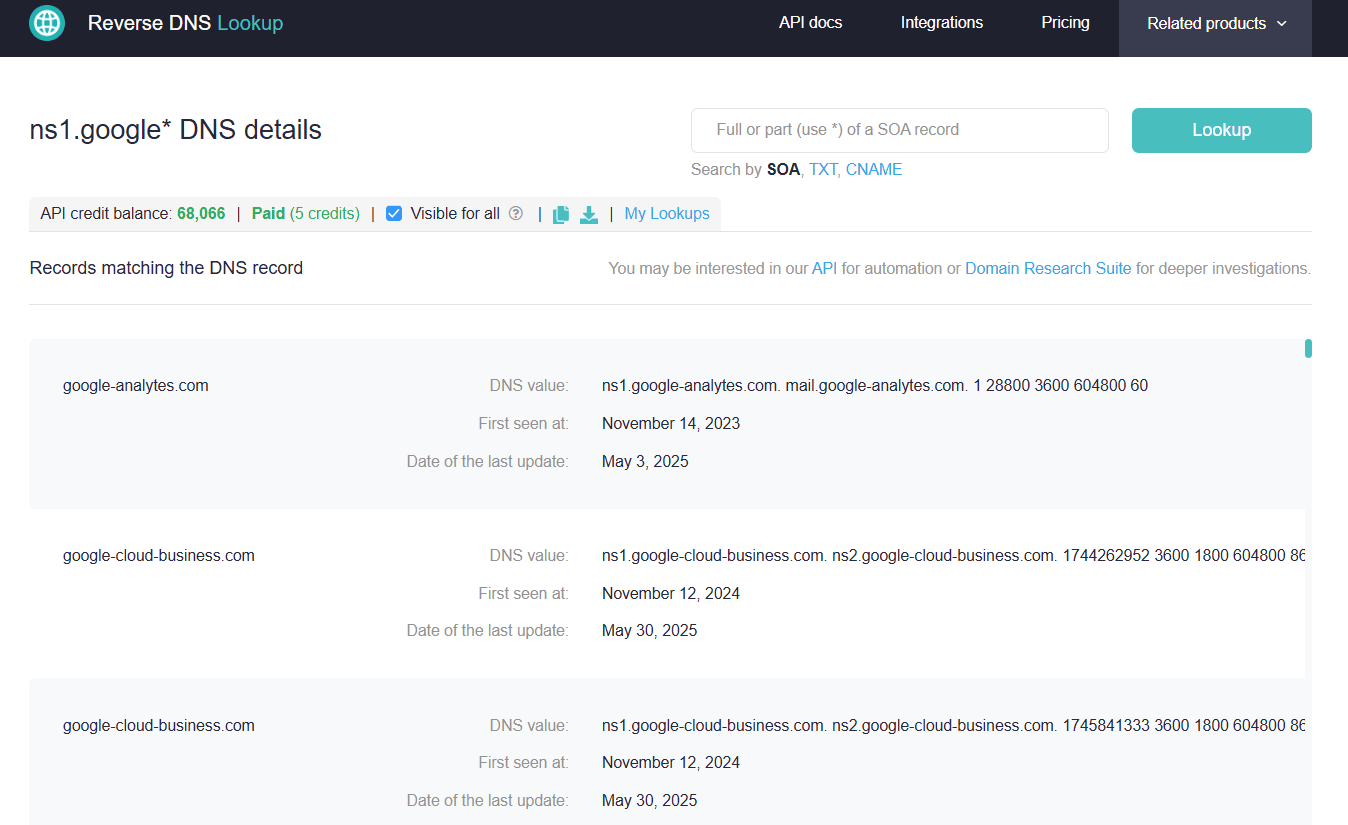Select DNS value with serial 1744262952
1348x825 pixels.
pos(953,555)
